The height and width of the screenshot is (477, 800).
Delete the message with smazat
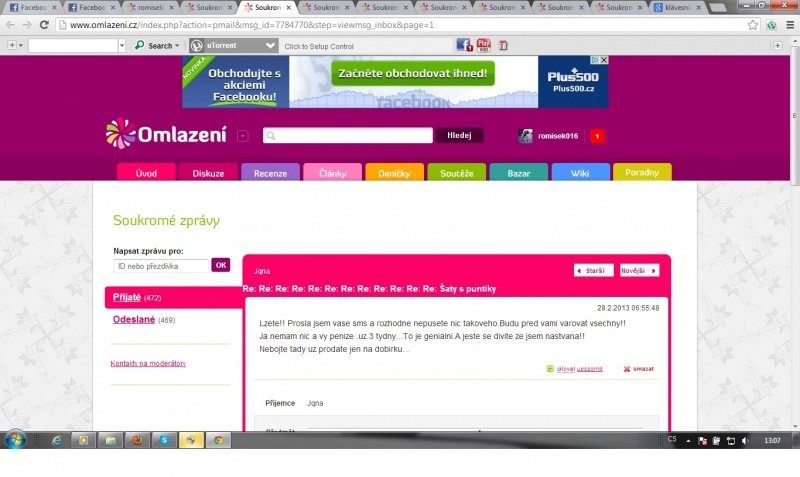[x=638, y=369]
